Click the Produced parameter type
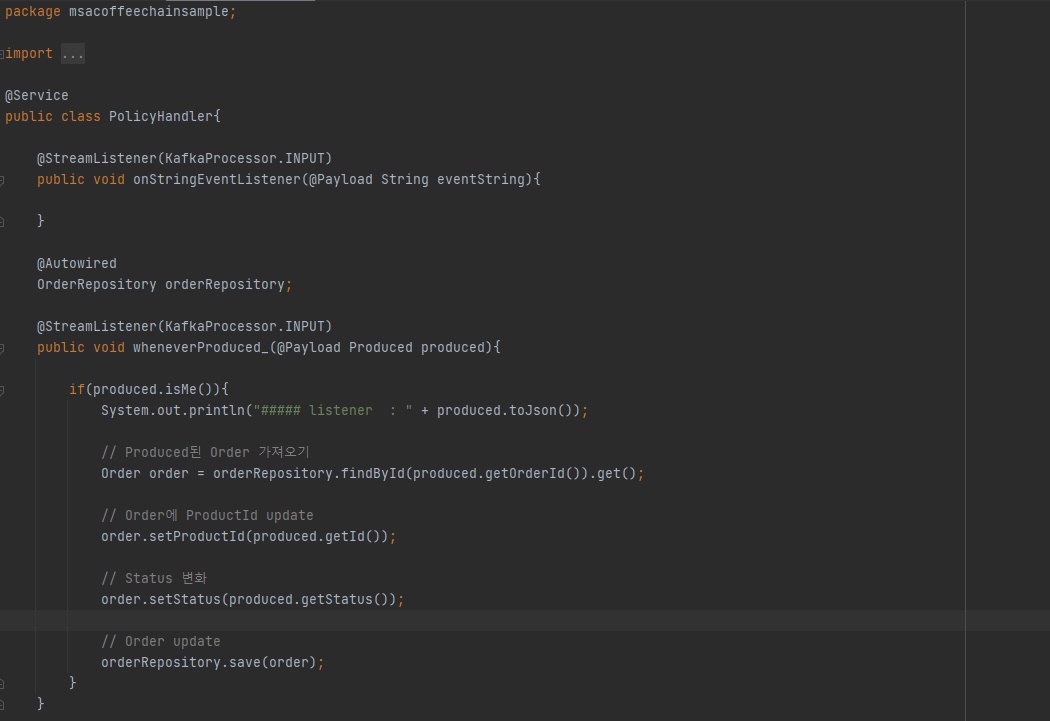Screen dimensions: 1050x721 (380, 347)
